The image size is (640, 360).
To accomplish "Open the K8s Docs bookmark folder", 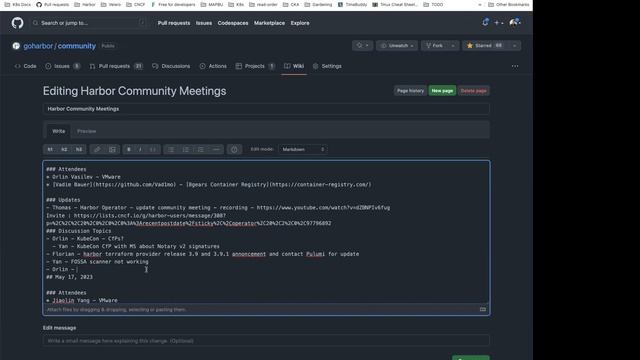I will tap(18, 4).
